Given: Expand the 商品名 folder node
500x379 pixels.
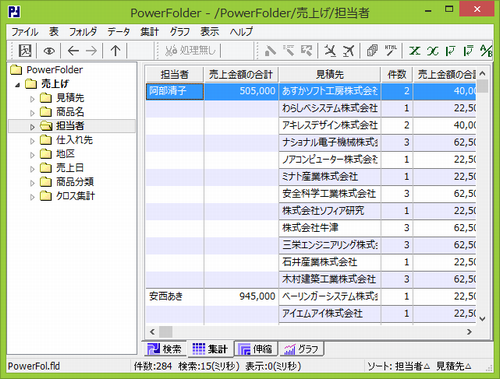Looking at the screenshot, I should point(32,113).
